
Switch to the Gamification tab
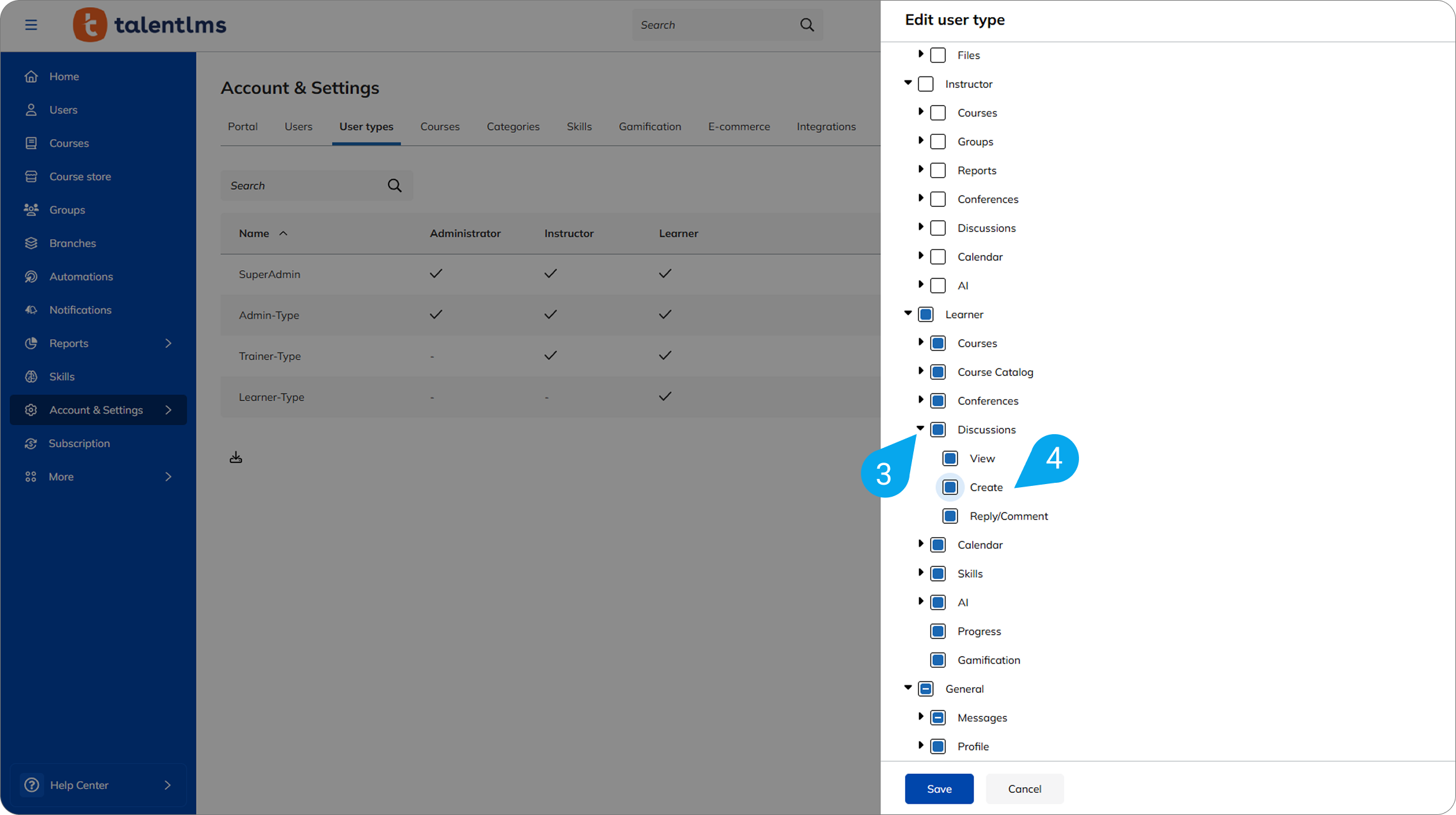pos(650,127)
